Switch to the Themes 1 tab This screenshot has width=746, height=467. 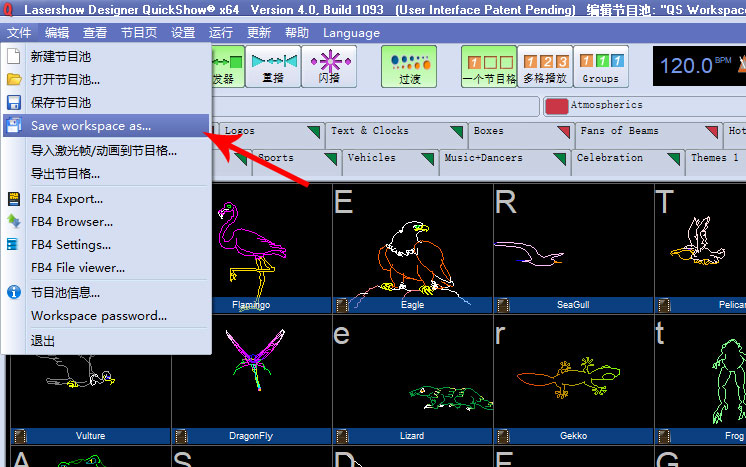click(716, 162)
